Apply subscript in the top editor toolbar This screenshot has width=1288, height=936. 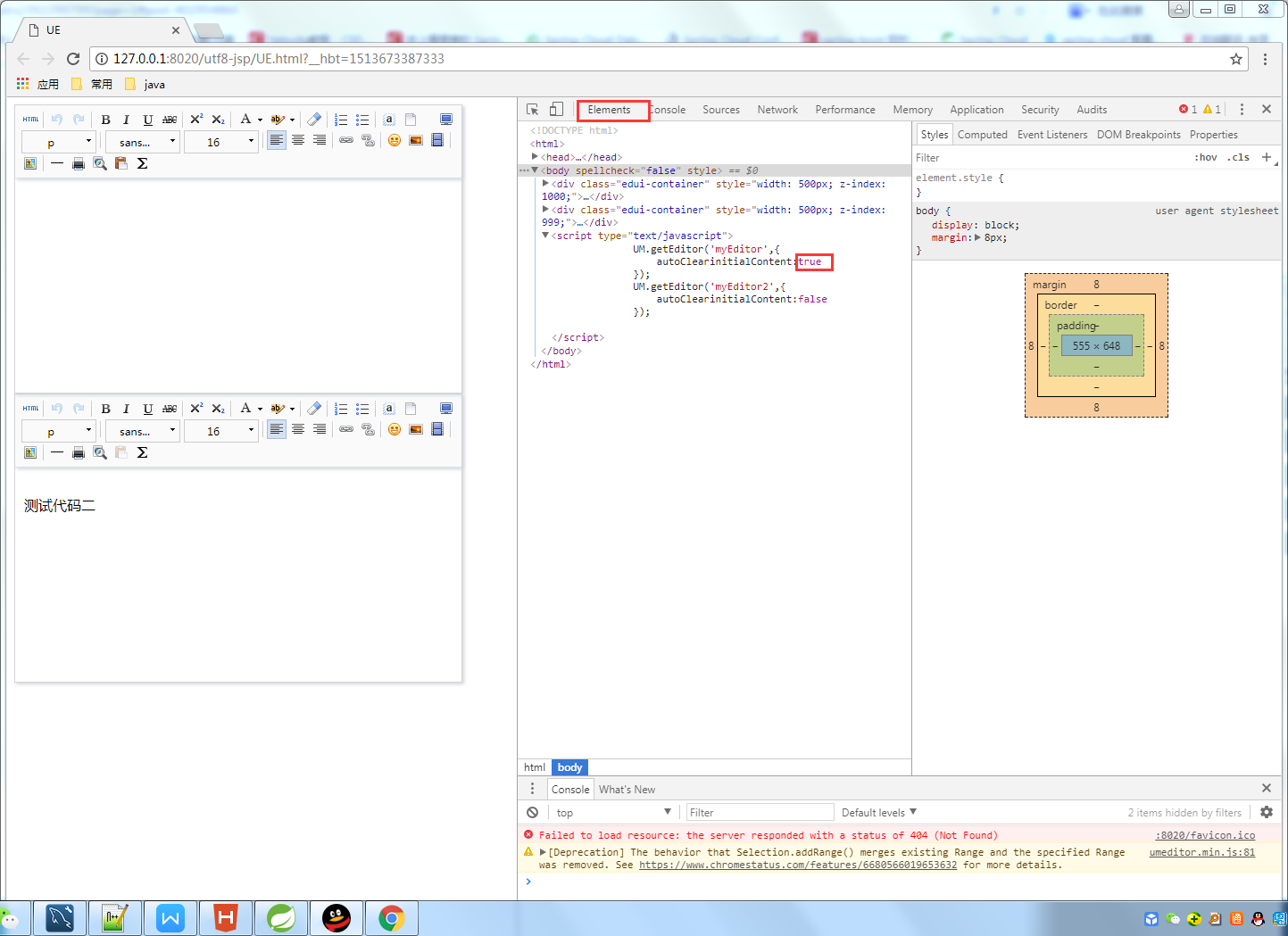tap(218, 120)
